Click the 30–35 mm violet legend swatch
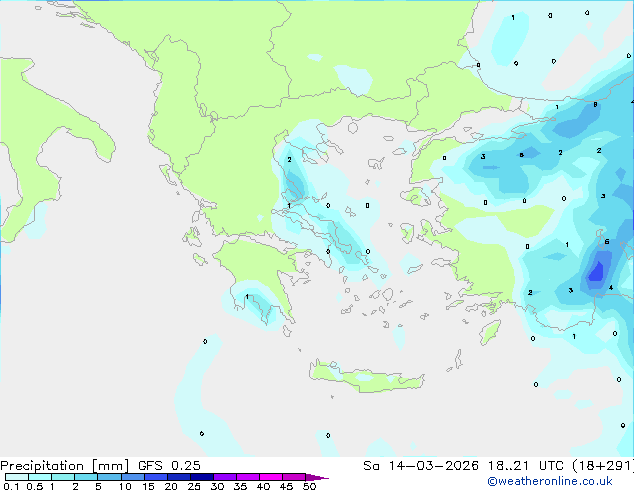This screenshot has width=634, height=490. (225, 477)
